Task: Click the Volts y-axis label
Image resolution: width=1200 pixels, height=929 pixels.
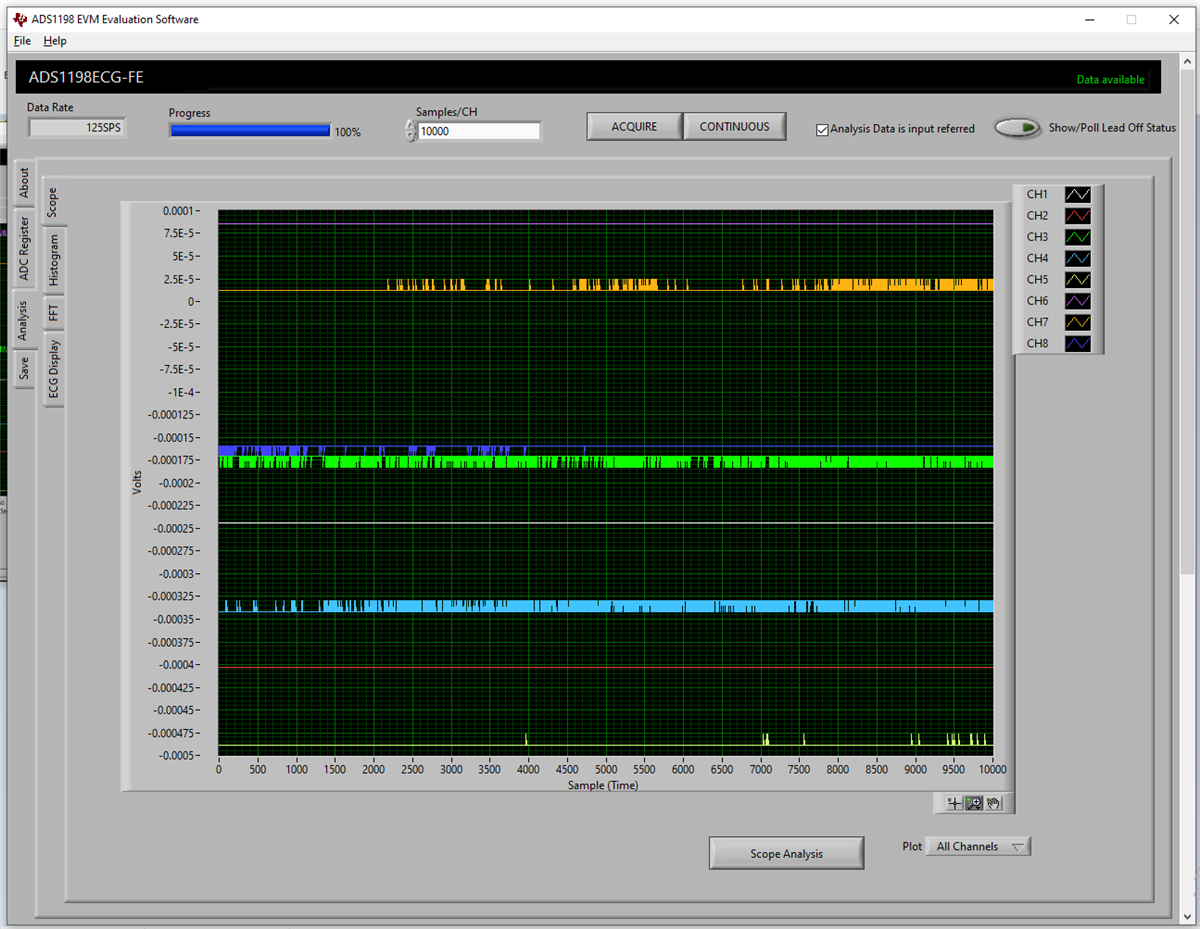Action: point(137,483)
